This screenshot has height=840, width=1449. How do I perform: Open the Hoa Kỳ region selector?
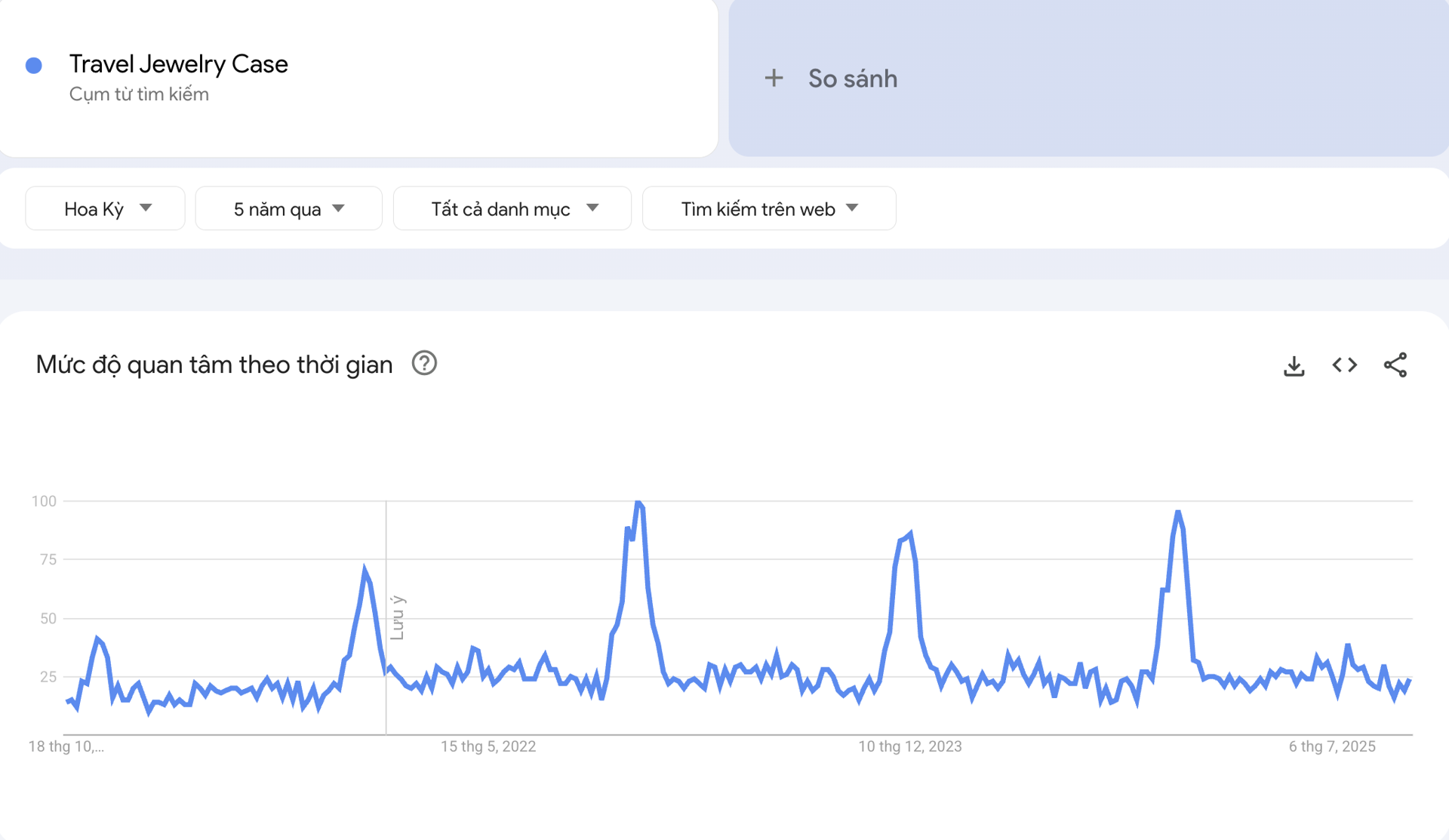105,208
